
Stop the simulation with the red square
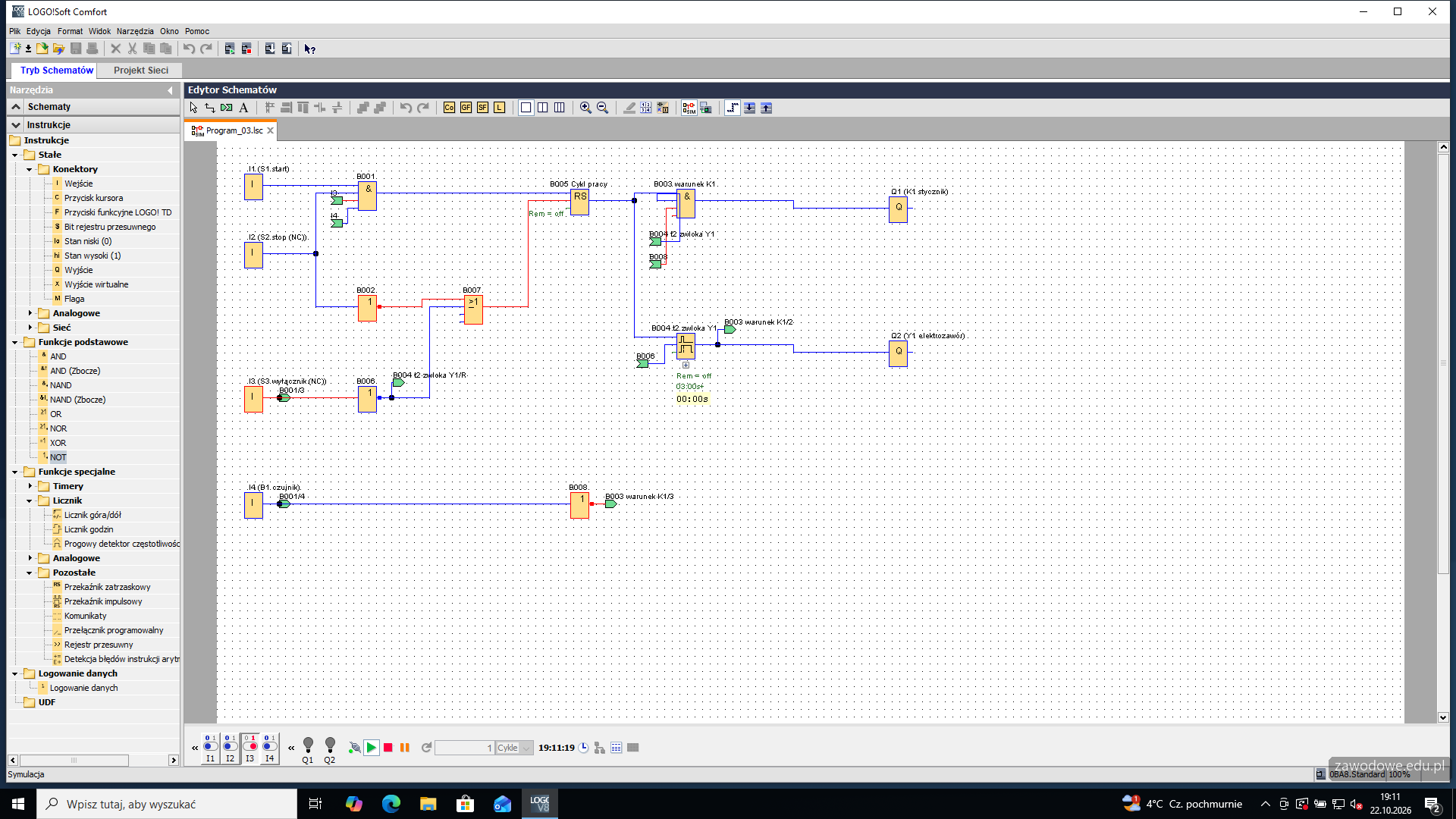(x=388, y=748)
